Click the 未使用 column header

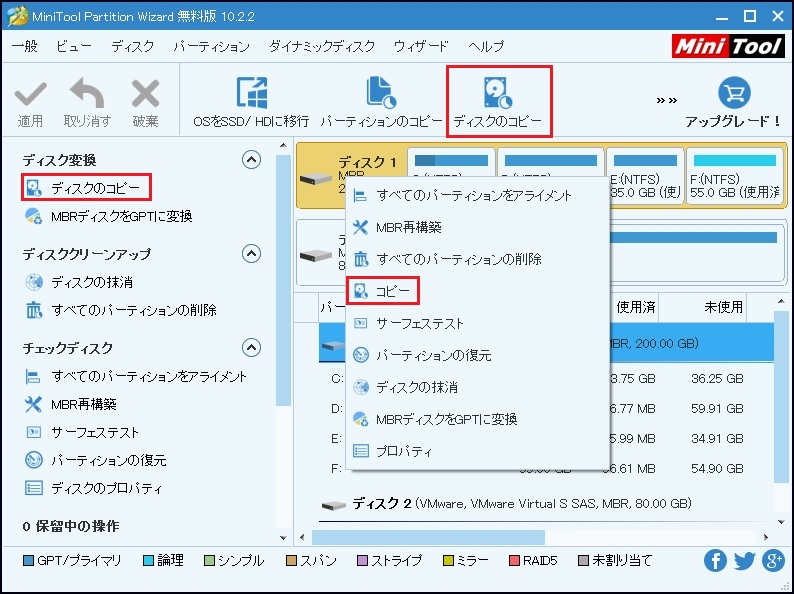pyautogui.click(x=723, y=306)
